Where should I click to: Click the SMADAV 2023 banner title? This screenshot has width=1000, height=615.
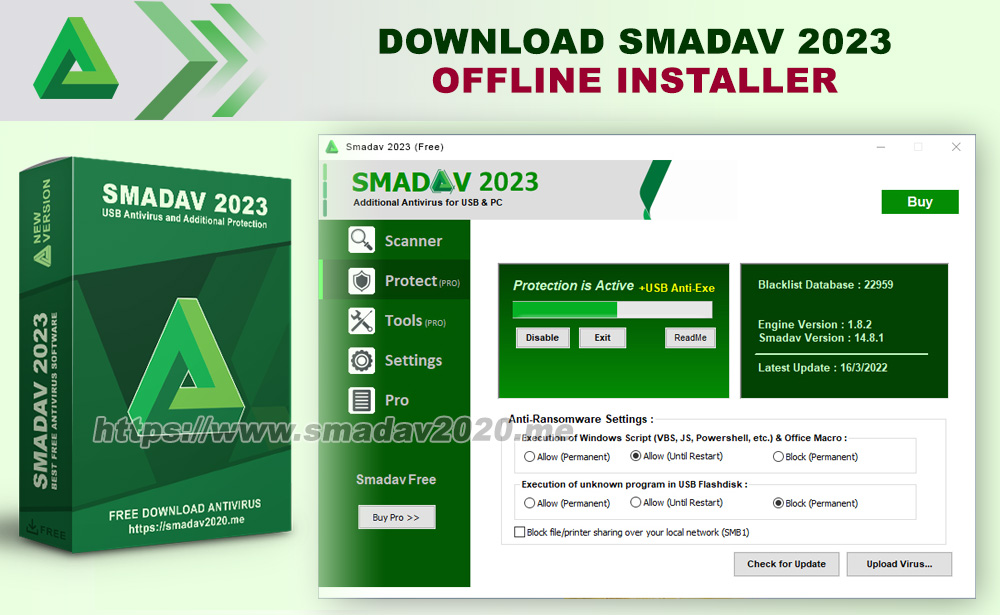coord(445,182)
